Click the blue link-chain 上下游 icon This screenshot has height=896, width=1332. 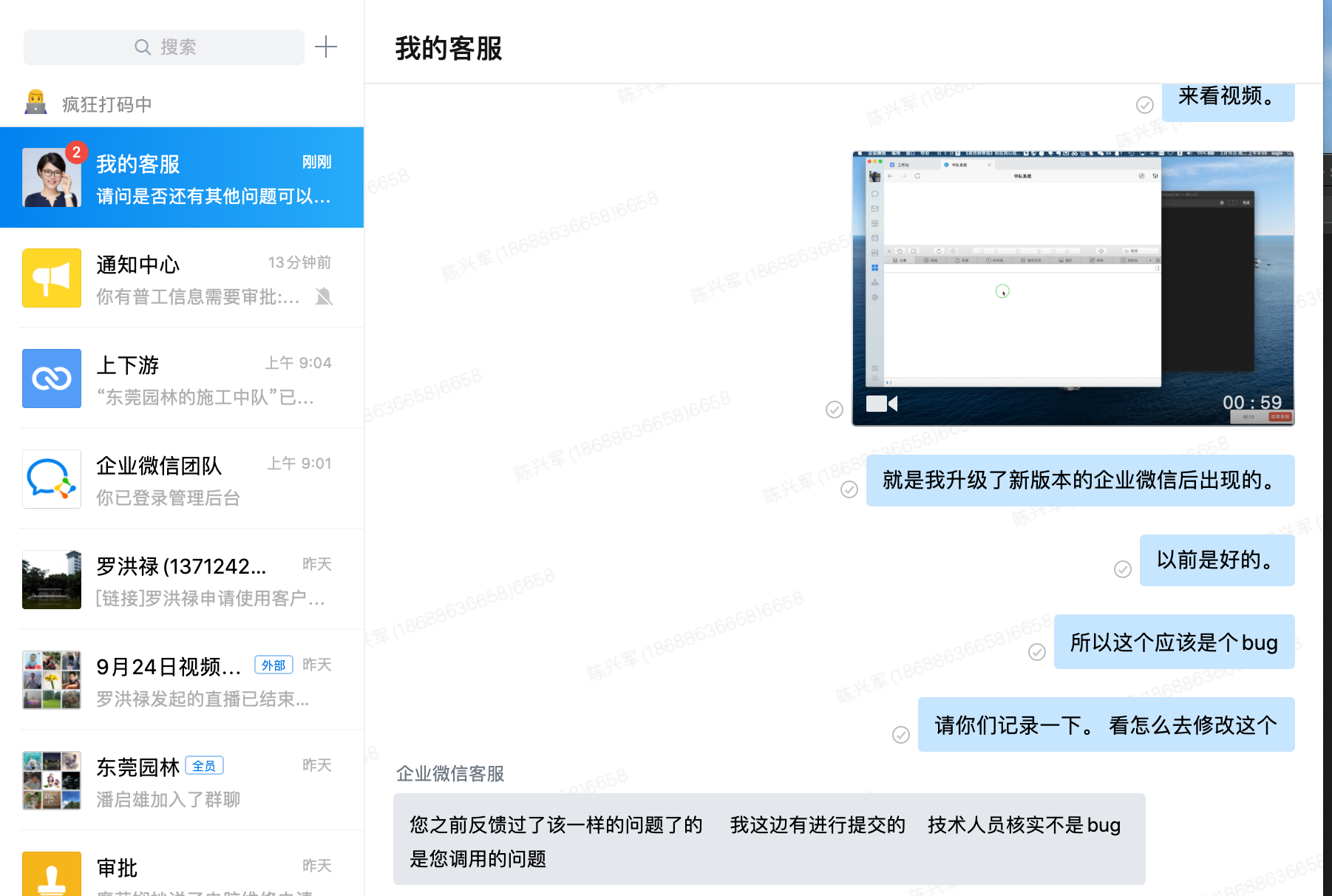52,379
